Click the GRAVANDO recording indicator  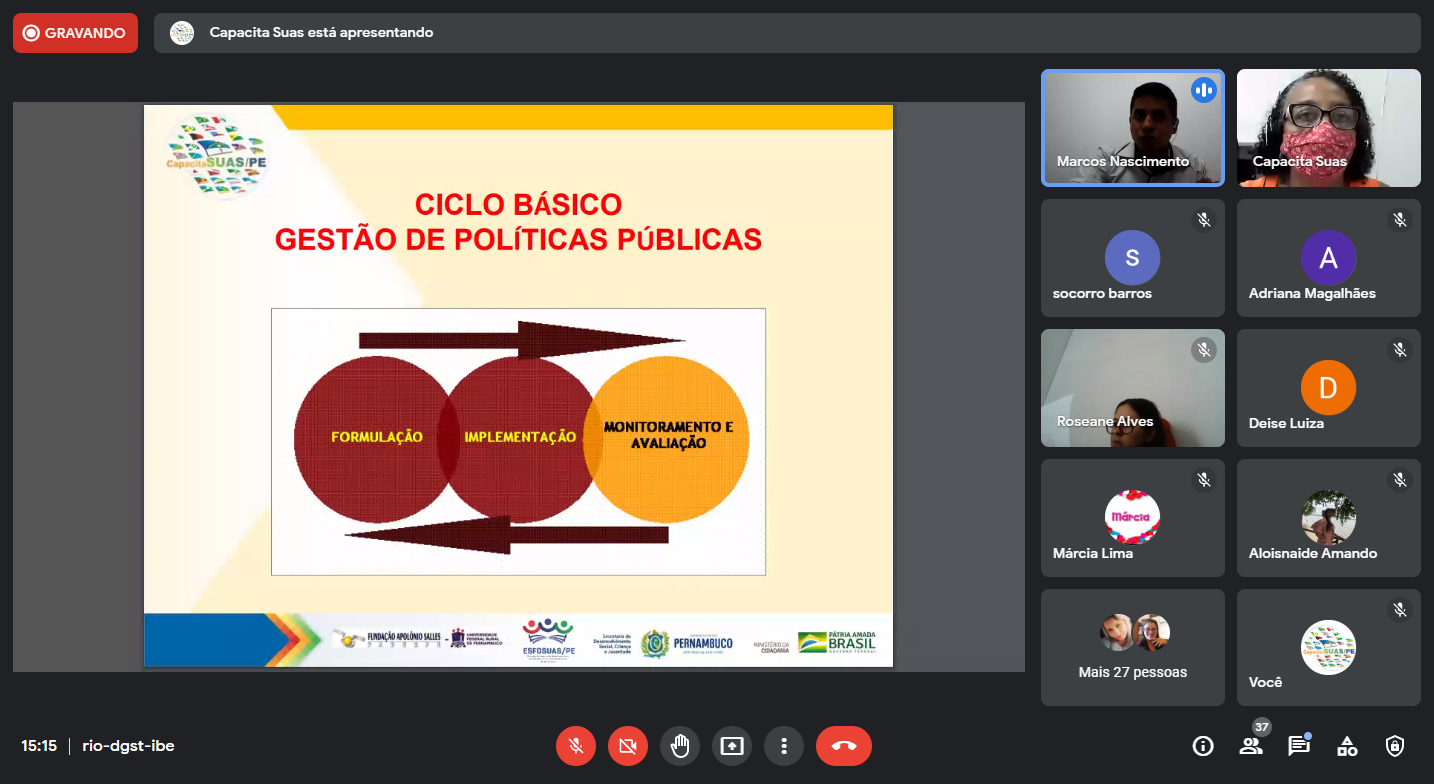tap(75, 33)
